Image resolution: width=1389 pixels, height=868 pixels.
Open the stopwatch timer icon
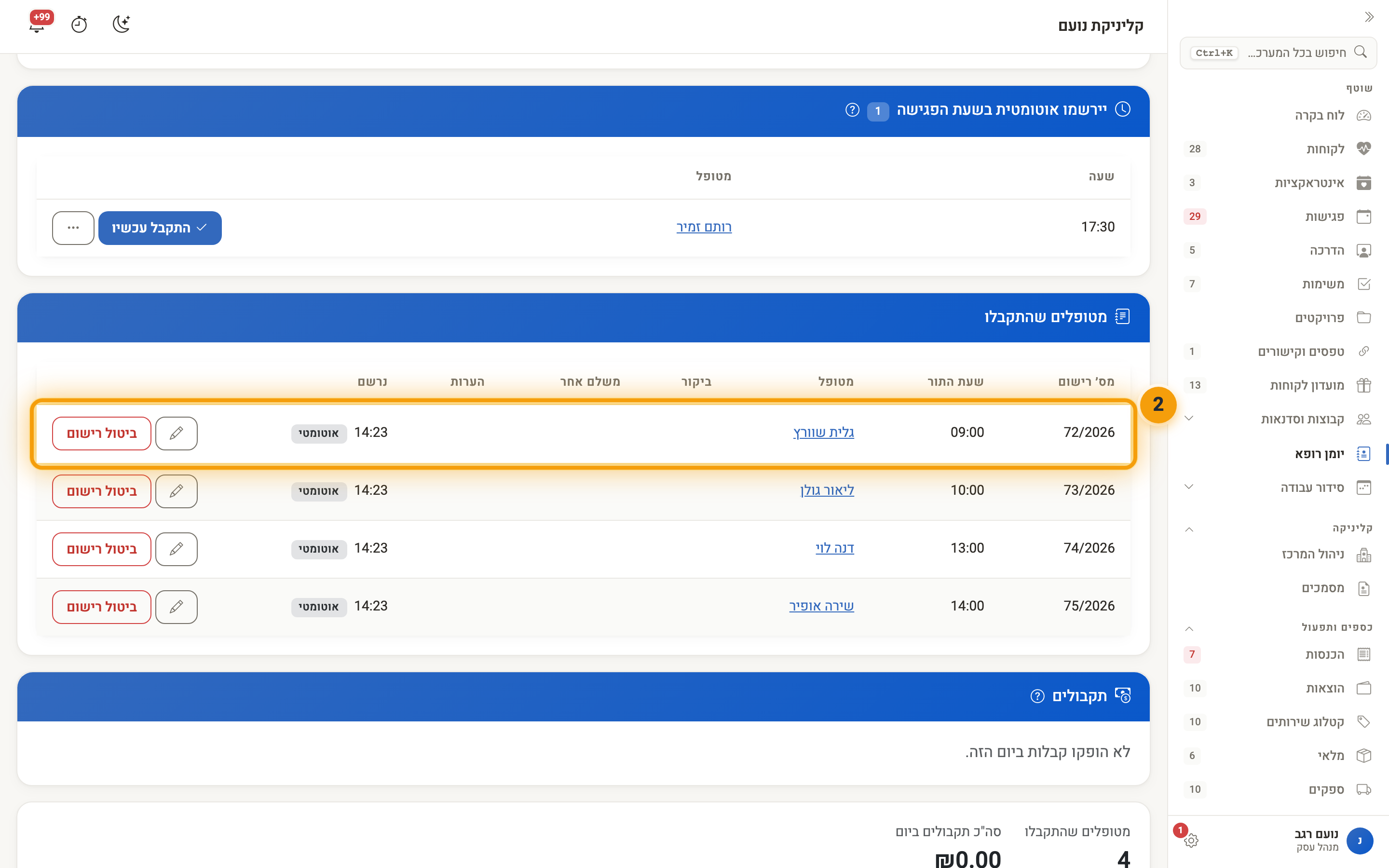click(x=79, y=24)
